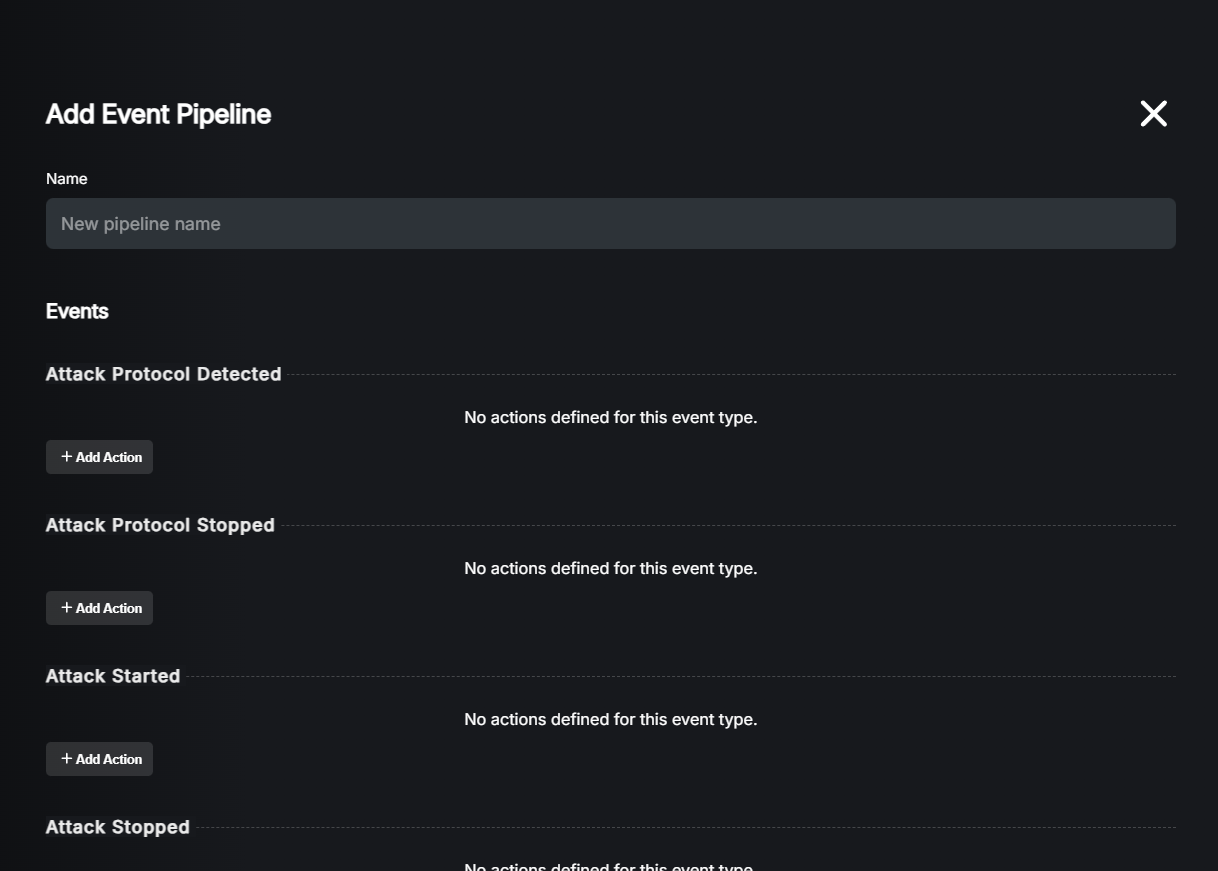Select the Events section heading
This screenshot has height=871, width=1218.
click(77, 310)
